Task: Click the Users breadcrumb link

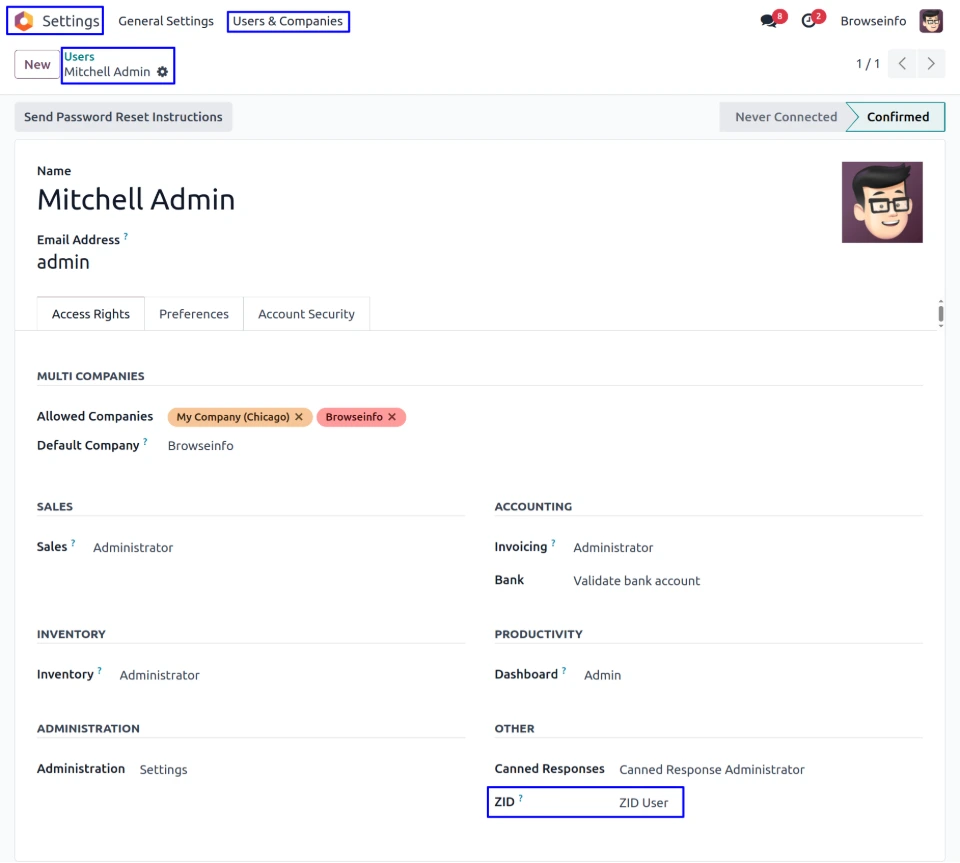Action: (x=79, y=57)
